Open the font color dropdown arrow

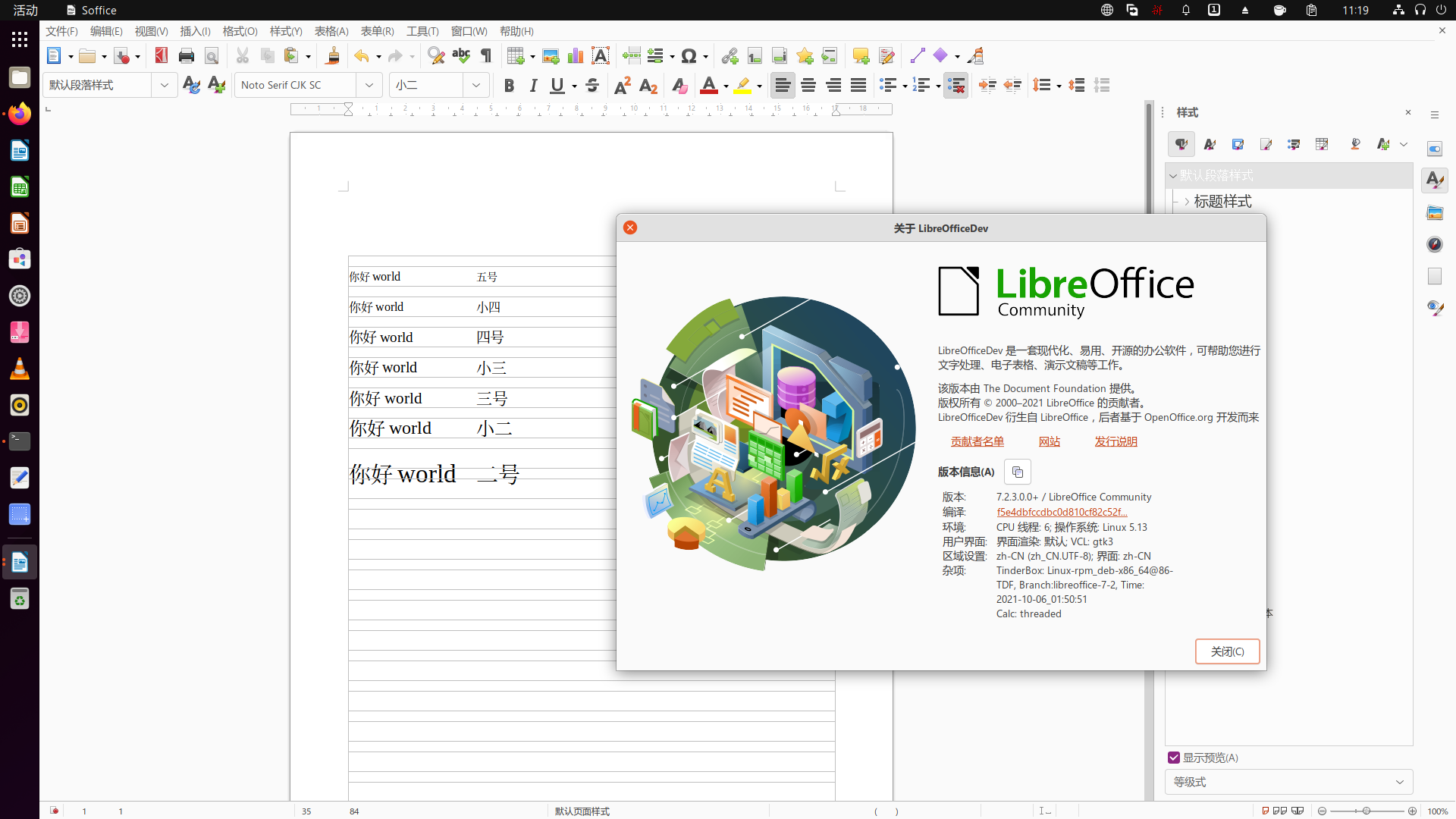[726, 86]
